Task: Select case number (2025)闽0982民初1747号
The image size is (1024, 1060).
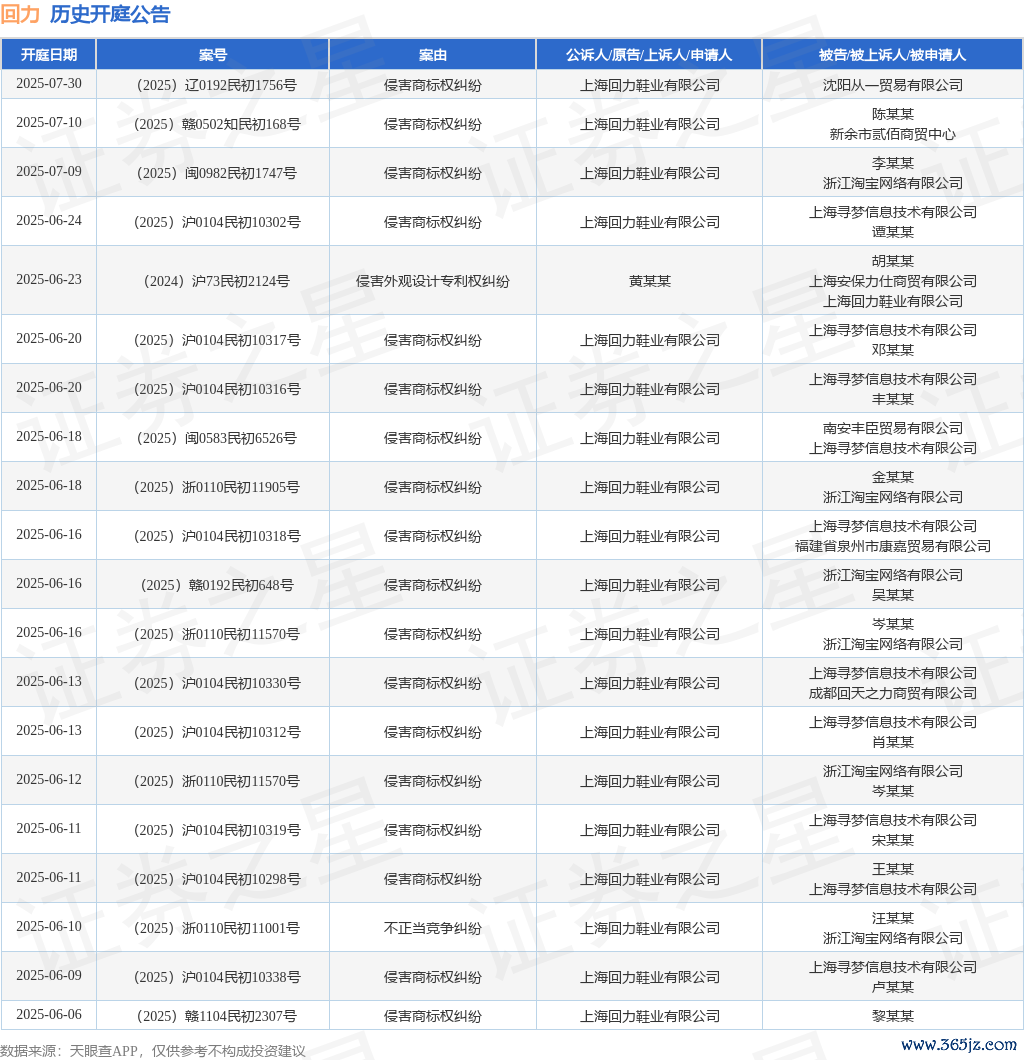Action: (x=216, y=173)
